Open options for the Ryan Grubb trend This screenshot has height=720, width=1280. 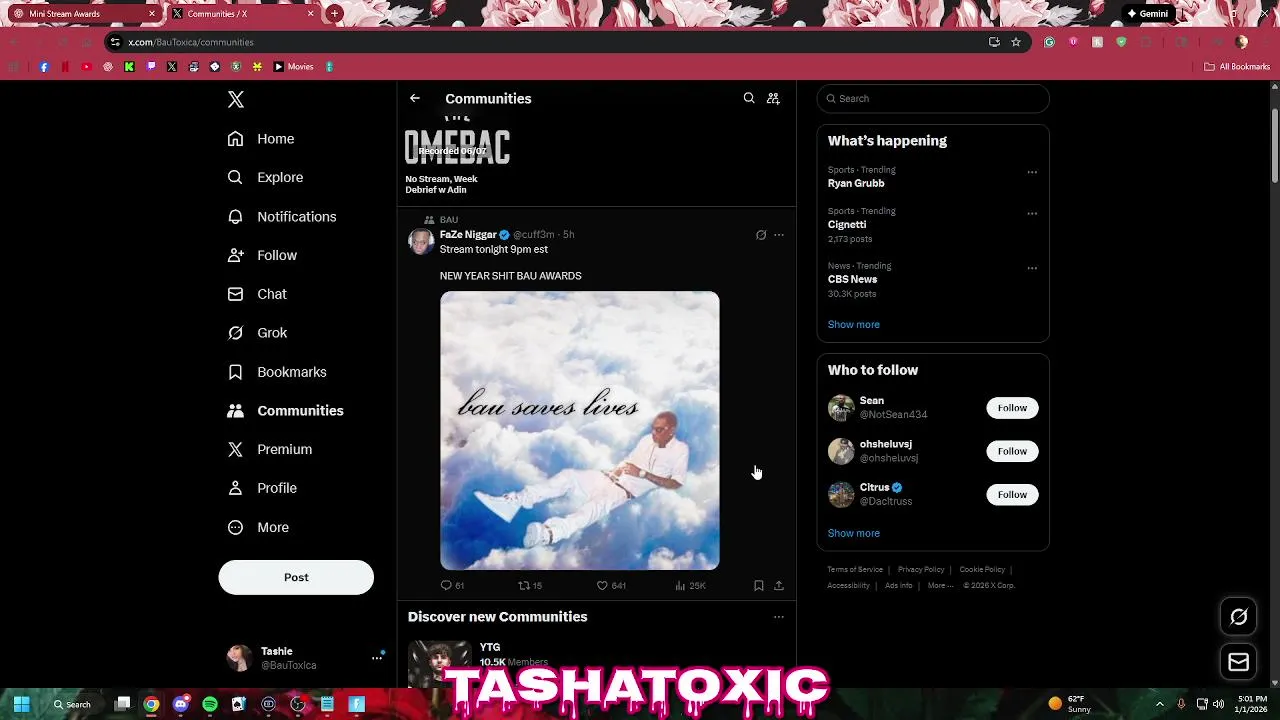(x=1032, y=172)
